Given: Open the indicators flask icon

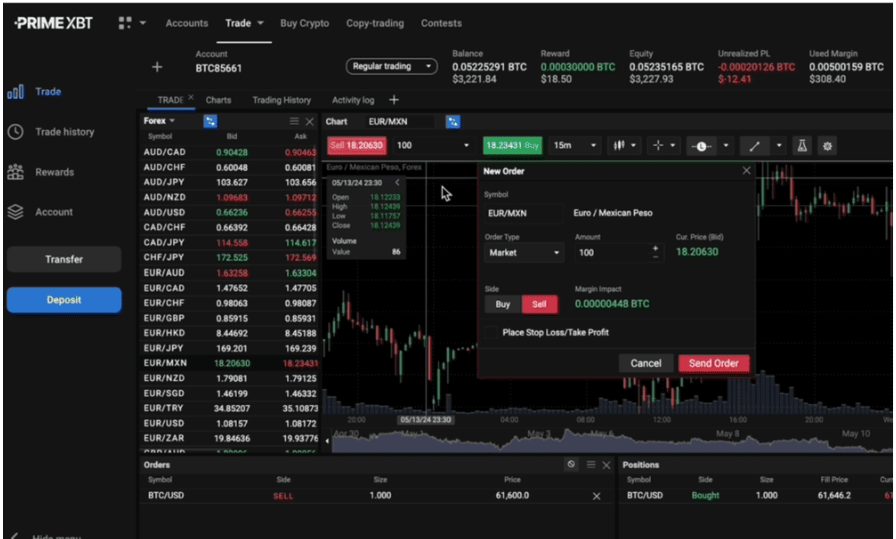Looking at the screenshot, I should [x=802, y=146].
